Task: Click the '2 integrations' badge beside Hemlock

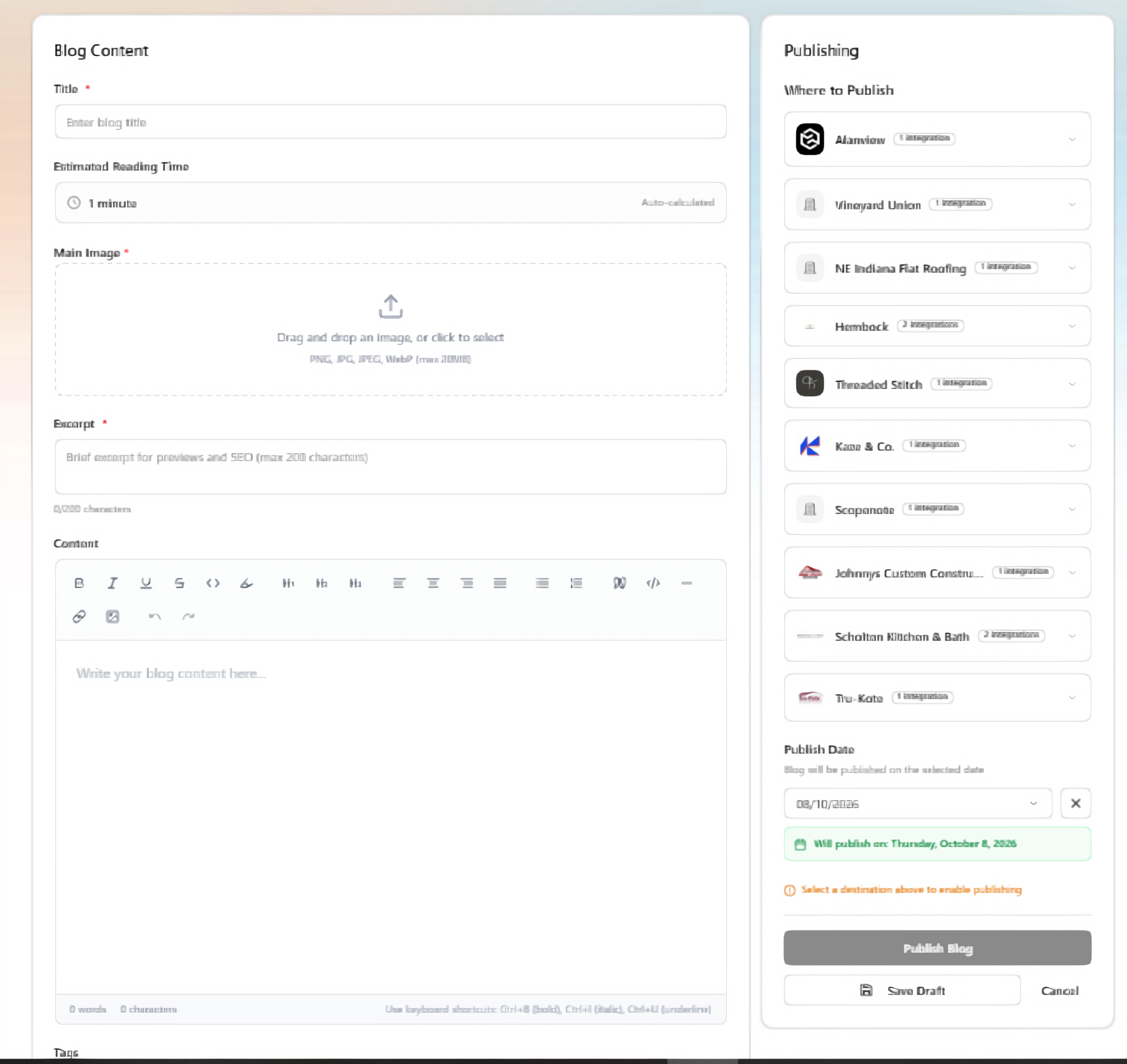Action: tap(930, 325)
